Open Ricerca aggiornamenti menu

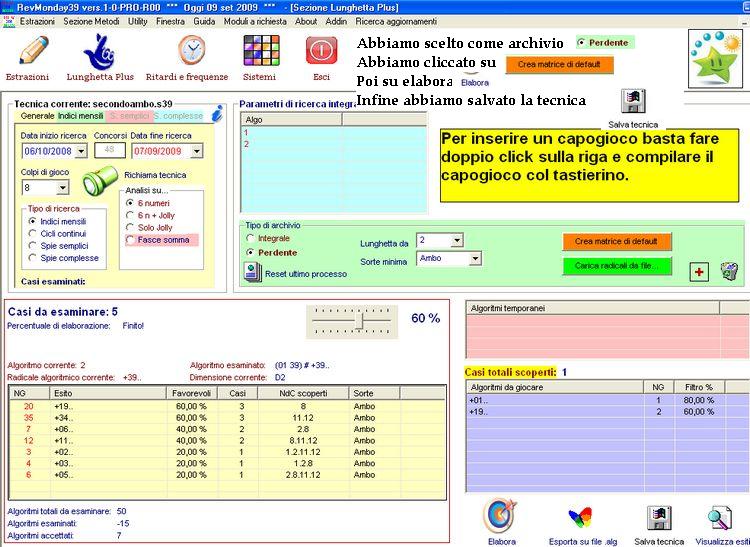point(396,22)
